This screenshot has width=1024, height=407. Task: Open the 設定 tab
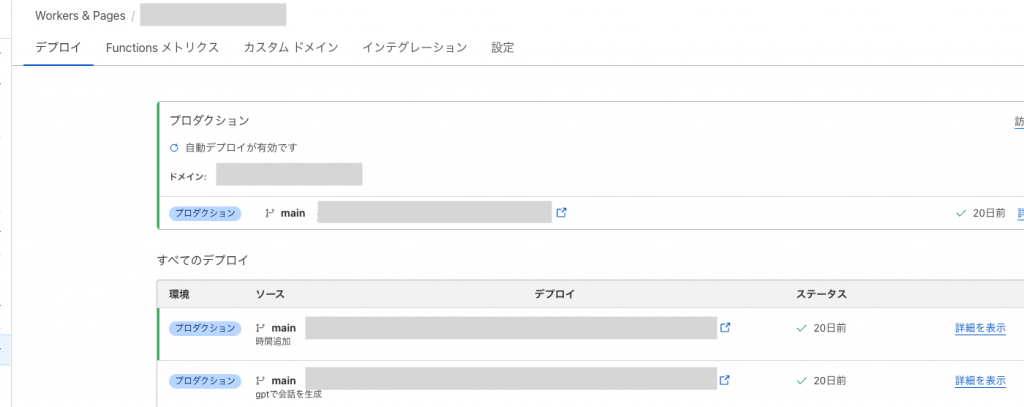(x=503, y=48)
